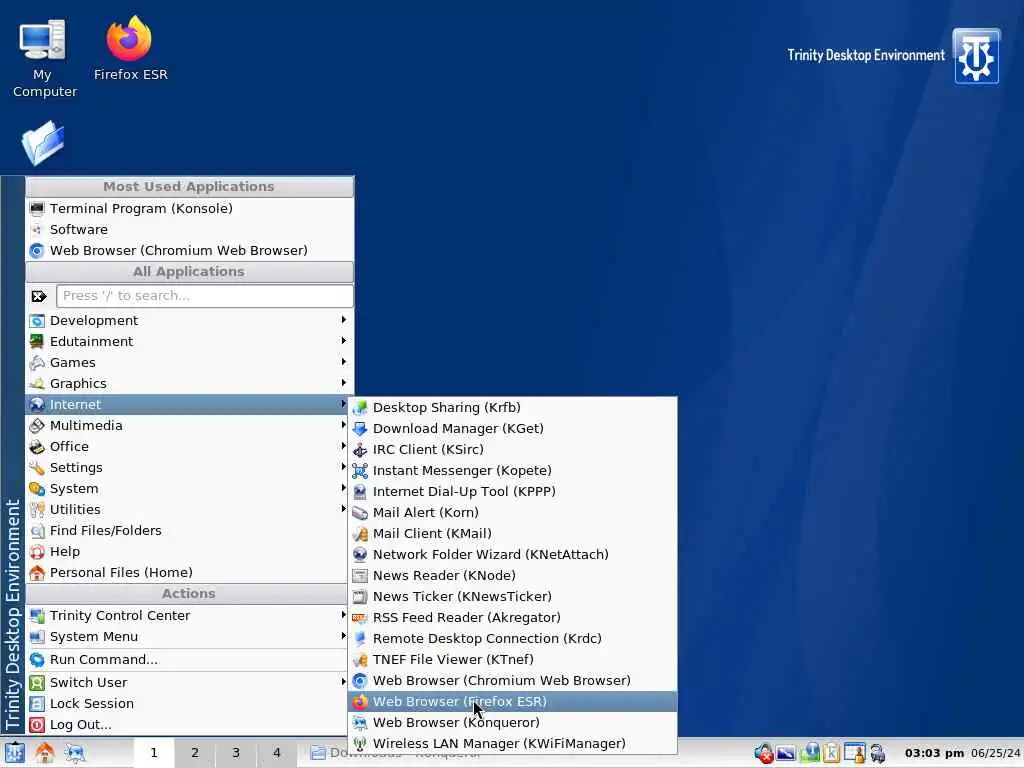
Task: Switch to virtual desktop 2
Action: (x=195, y=752)
